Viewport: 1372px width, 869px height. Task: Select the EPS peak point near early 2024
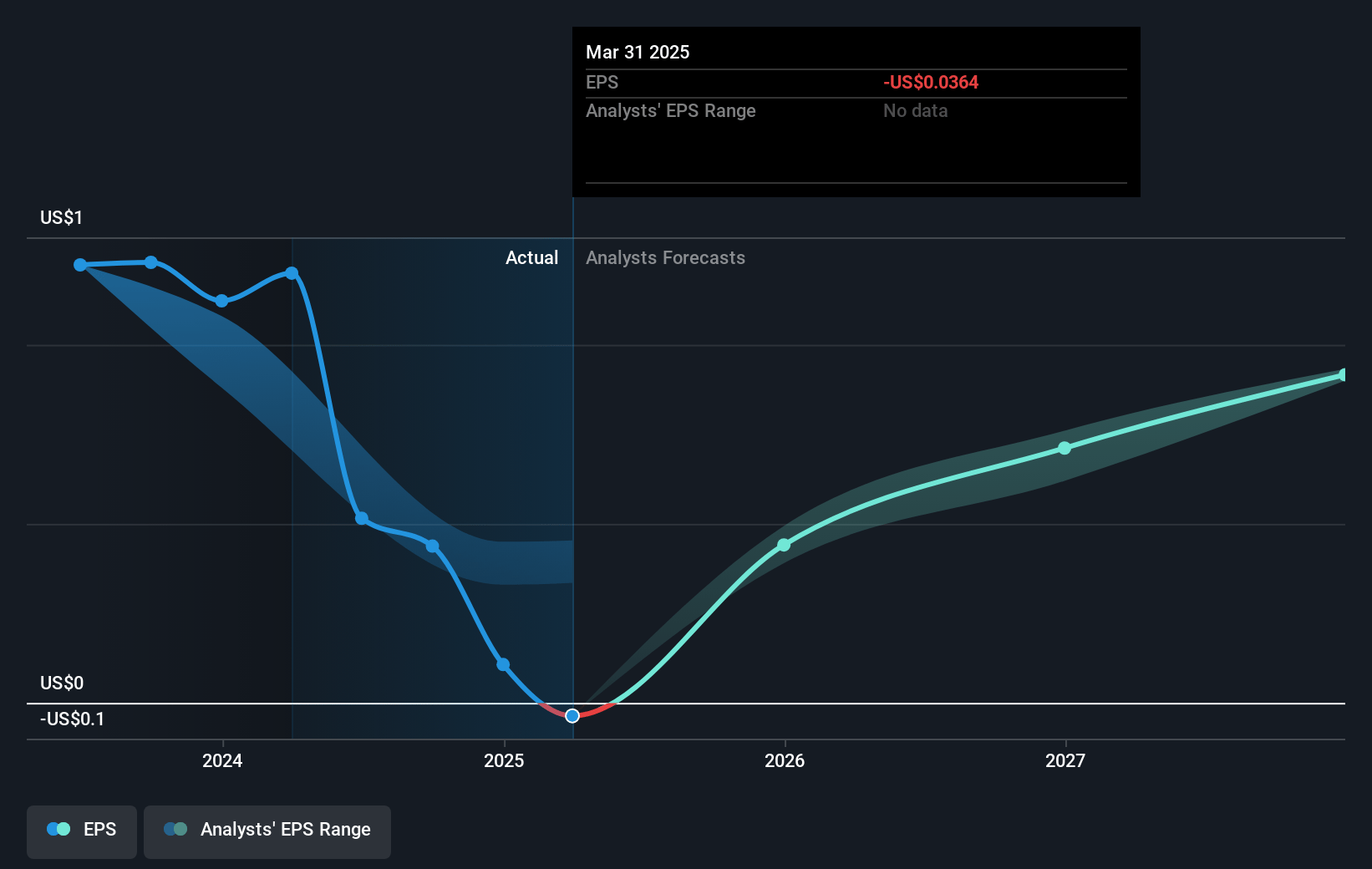point(292,273)
